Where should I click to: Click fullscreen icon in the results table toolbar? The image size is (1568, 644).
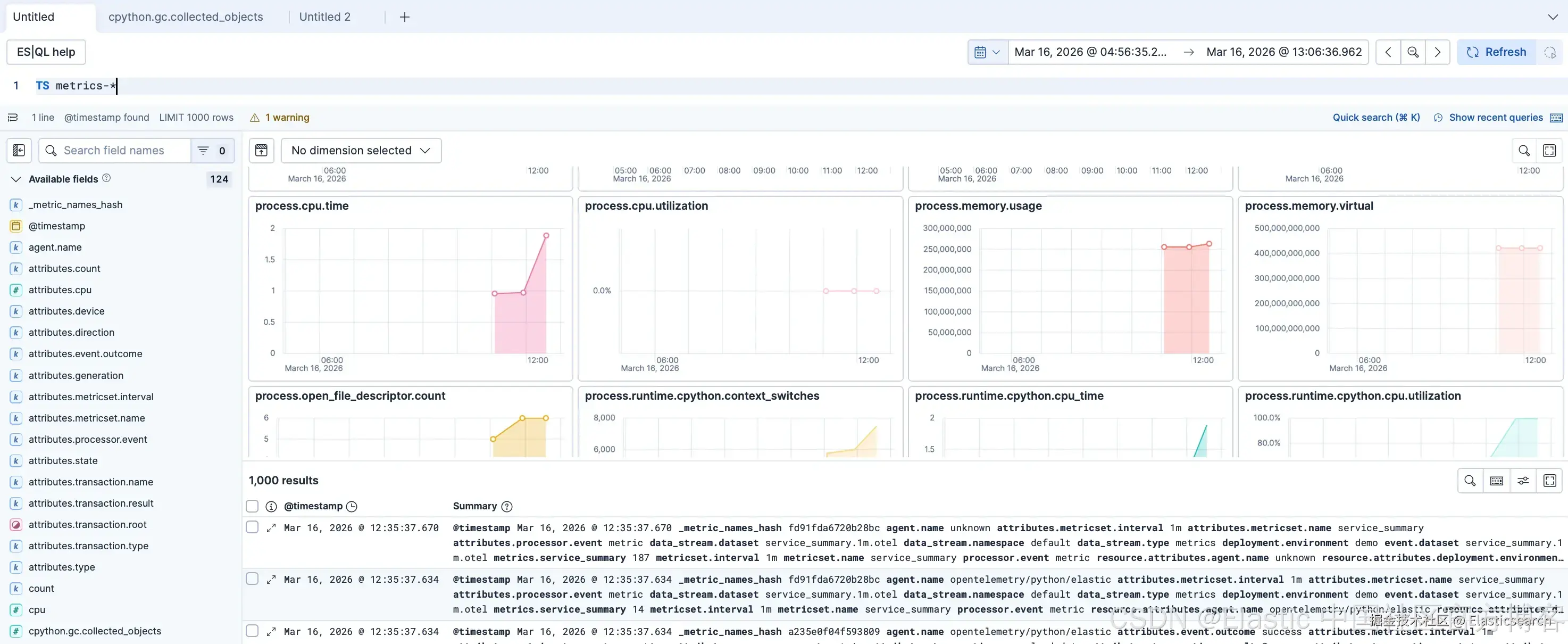pos(1550,481)
